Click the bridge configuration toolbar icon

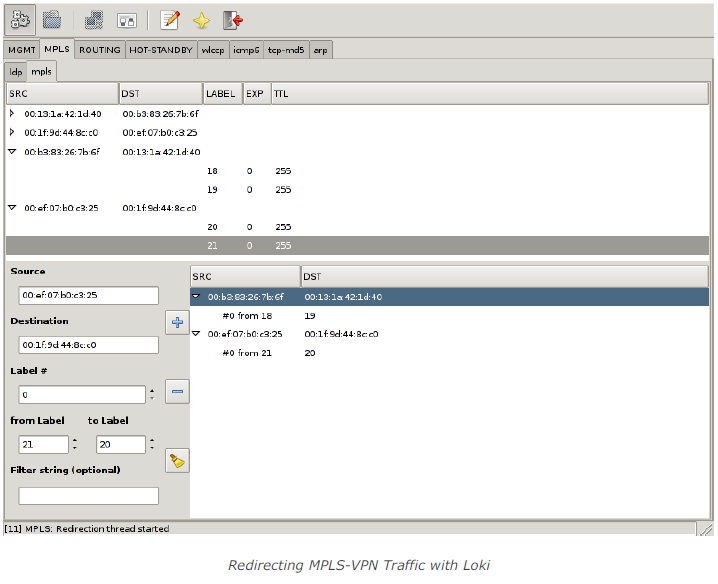127,21
